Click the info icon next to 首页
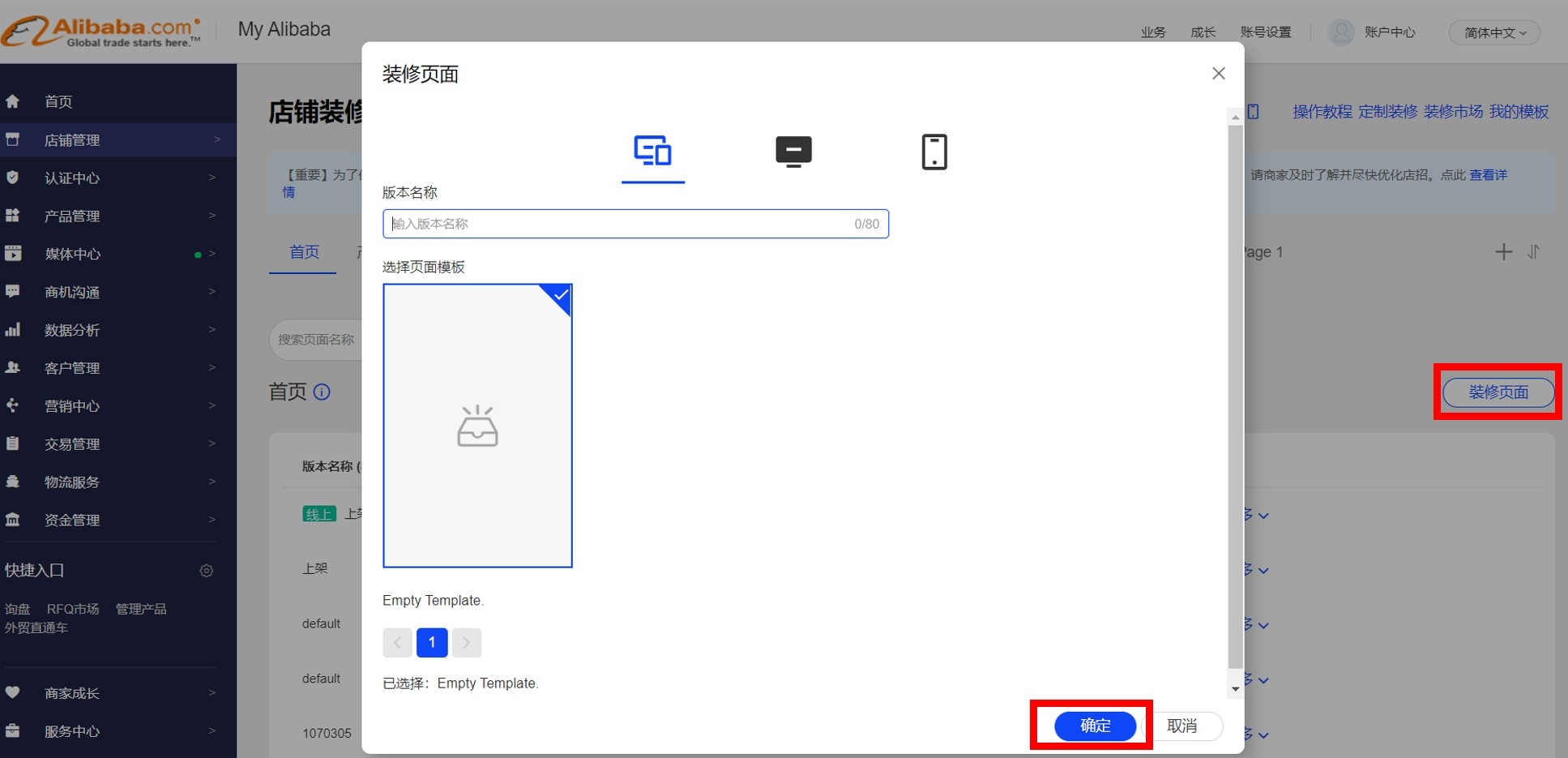Image resolution: width=1568 pixels, height=758 pixels. (x=322, y=392)
